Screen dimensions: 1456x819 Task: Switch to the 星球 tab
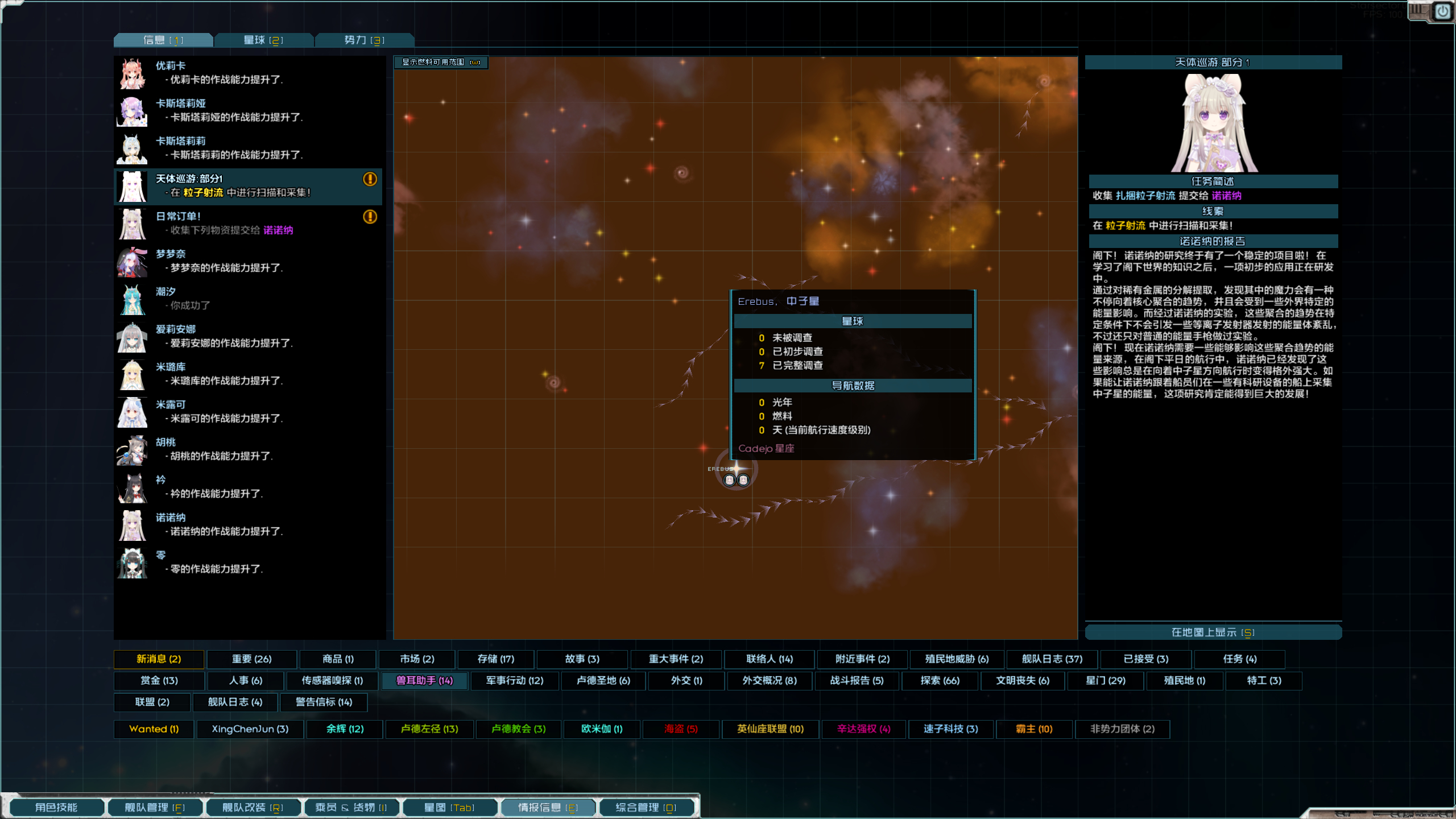tap(263, 40)
